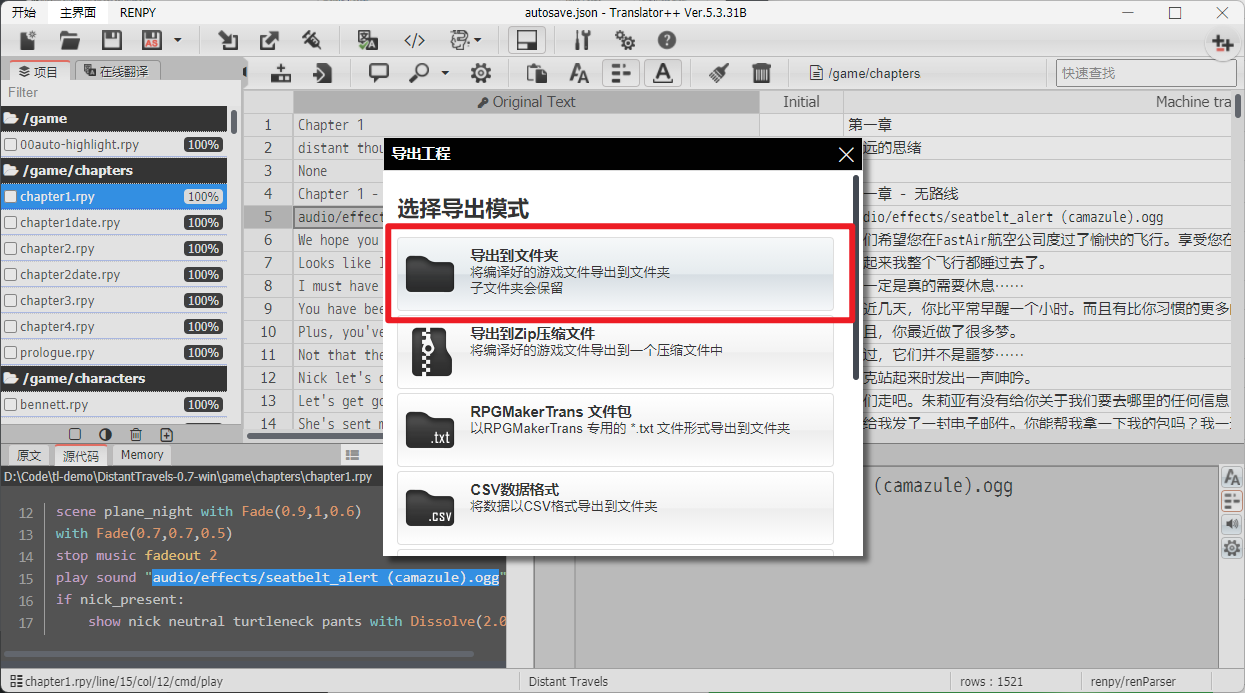This screenshot has height=693, width=1245.
Task: Open the code editor brackets icon
Action: coord(415,41)
